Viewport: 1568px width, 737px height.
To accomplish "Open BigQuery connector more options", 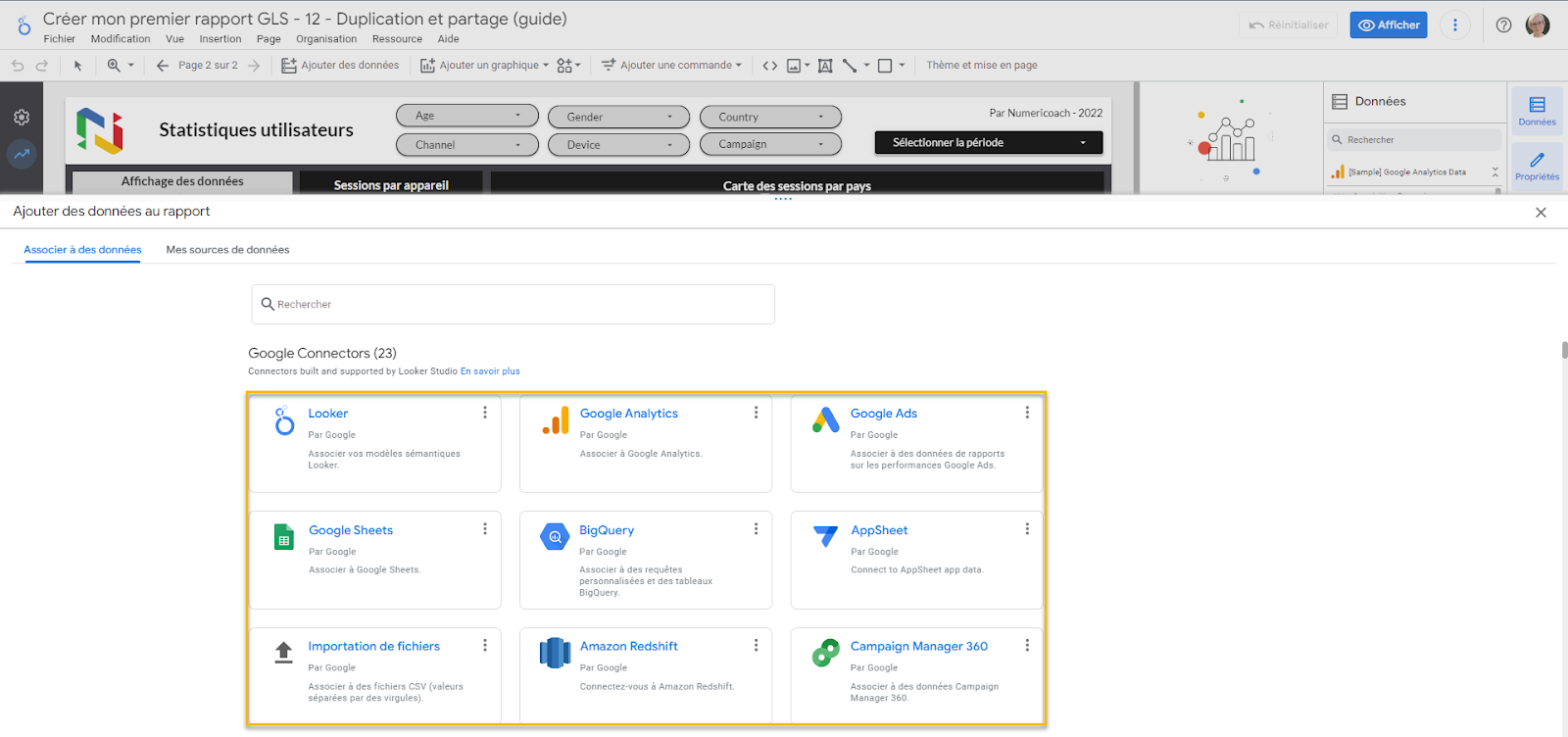I will 756,529.
